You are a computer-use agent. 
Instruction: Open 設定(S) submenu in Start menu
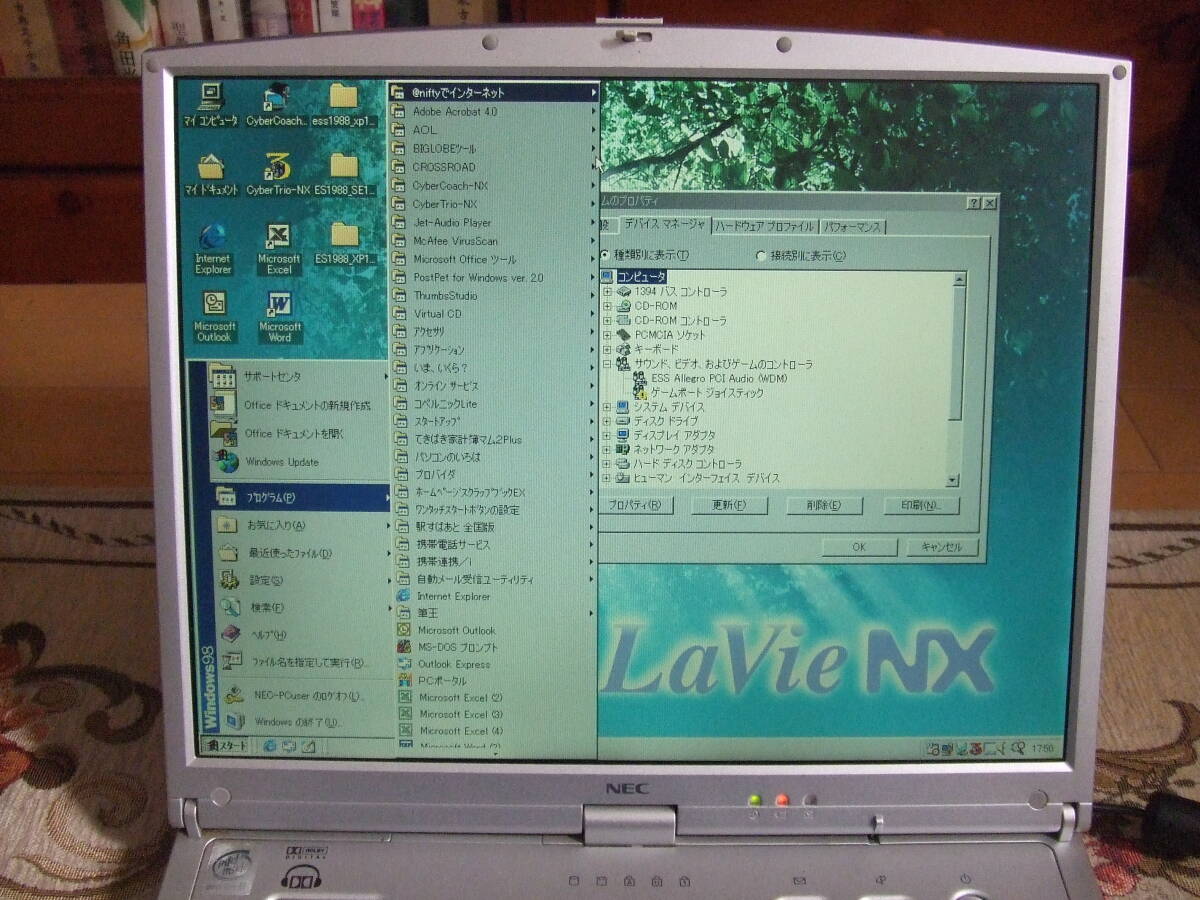coord(302,580)
